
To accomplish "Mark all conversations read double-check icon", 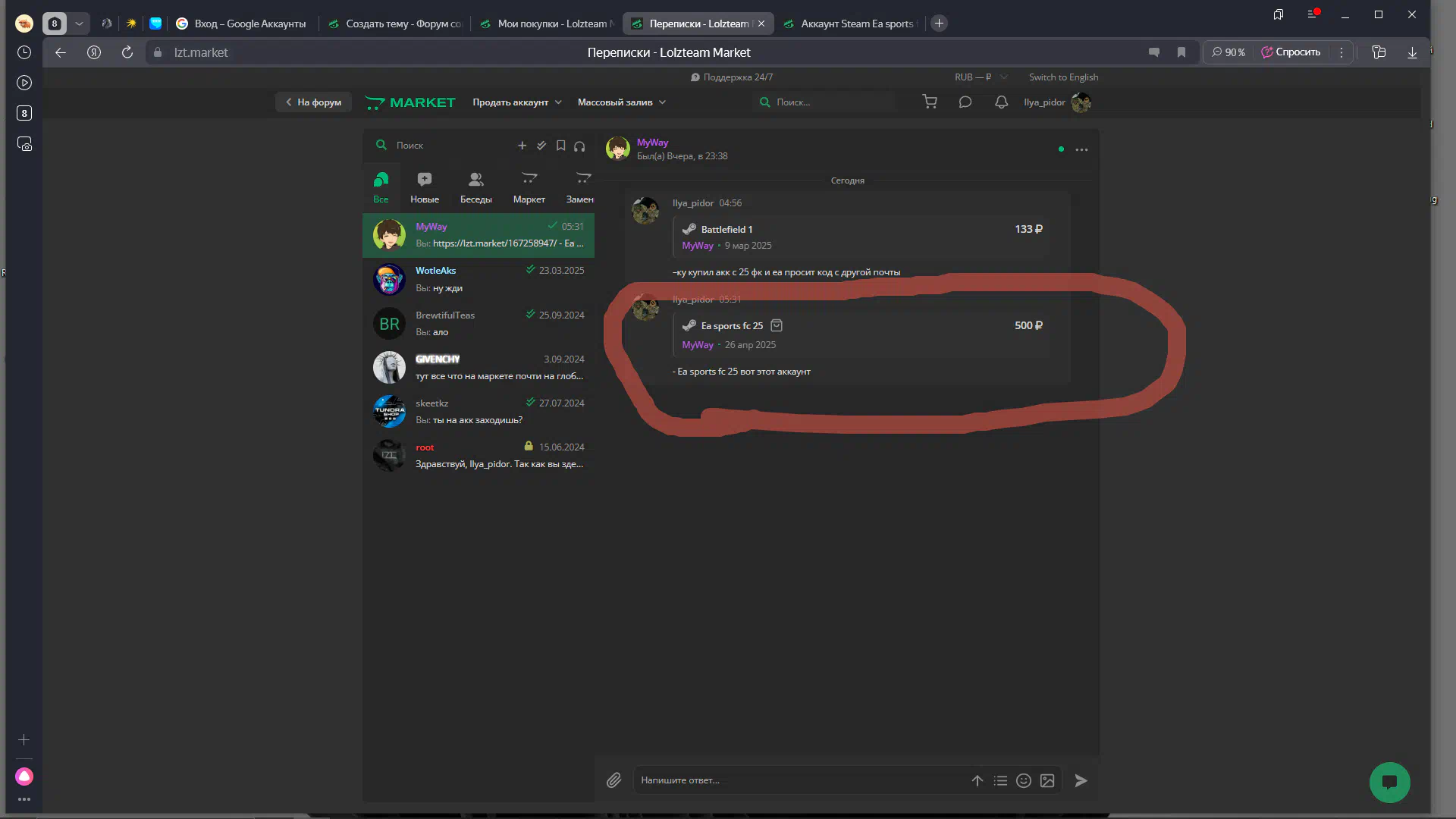I will pos(541,146).
